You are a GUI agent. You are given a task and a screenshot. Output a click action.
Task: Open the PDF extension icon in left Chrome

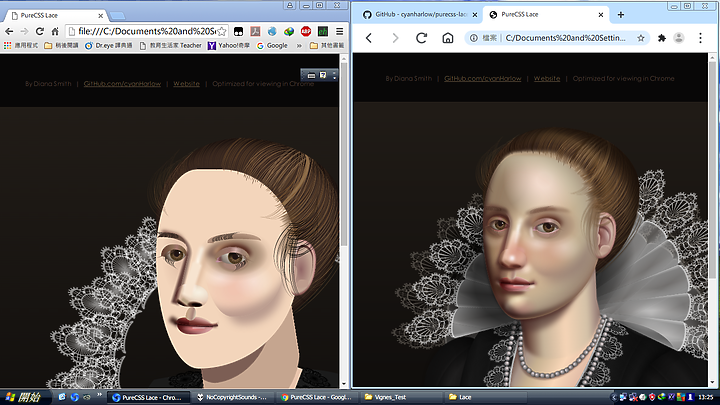click(255, 31)
